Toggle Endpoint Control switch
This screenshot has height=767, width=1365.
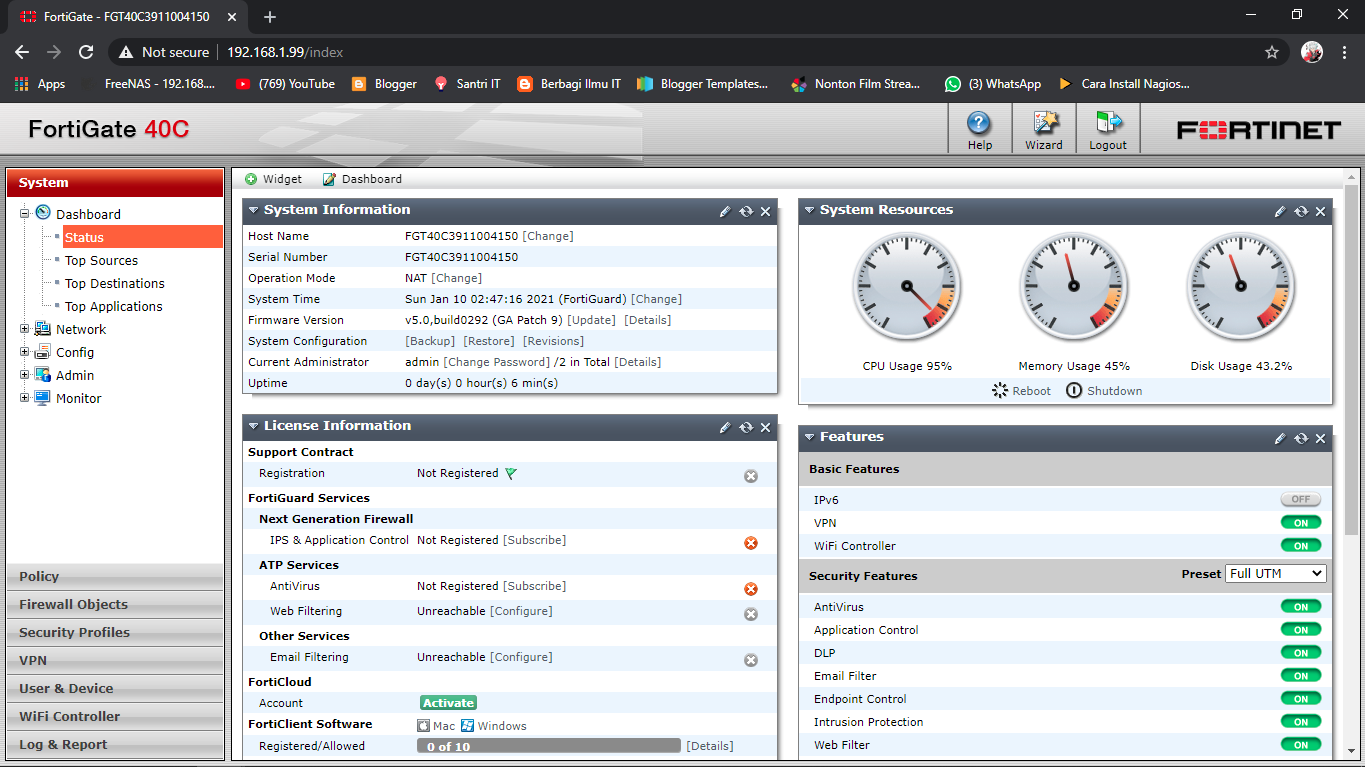pos(1301,698)
